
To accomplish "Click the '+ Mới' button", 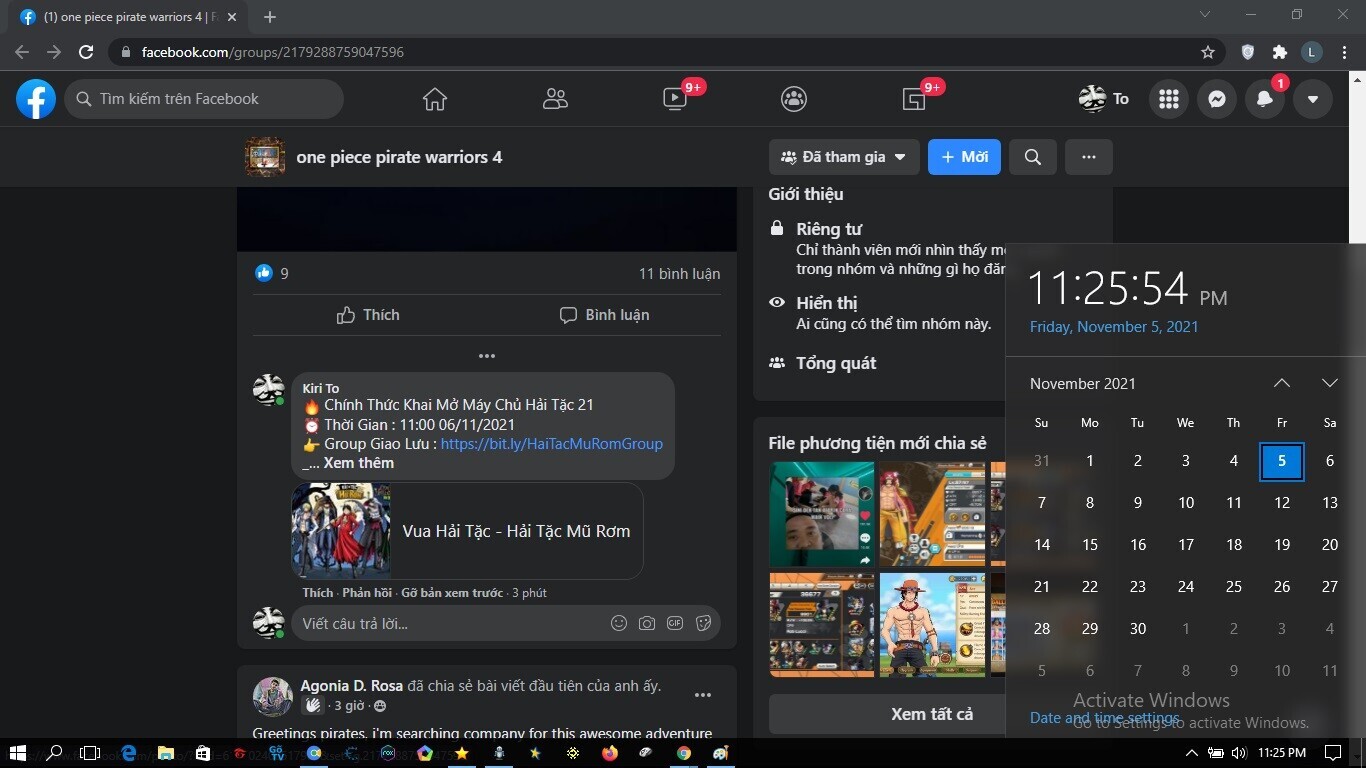I will click(x=964, y=157).
